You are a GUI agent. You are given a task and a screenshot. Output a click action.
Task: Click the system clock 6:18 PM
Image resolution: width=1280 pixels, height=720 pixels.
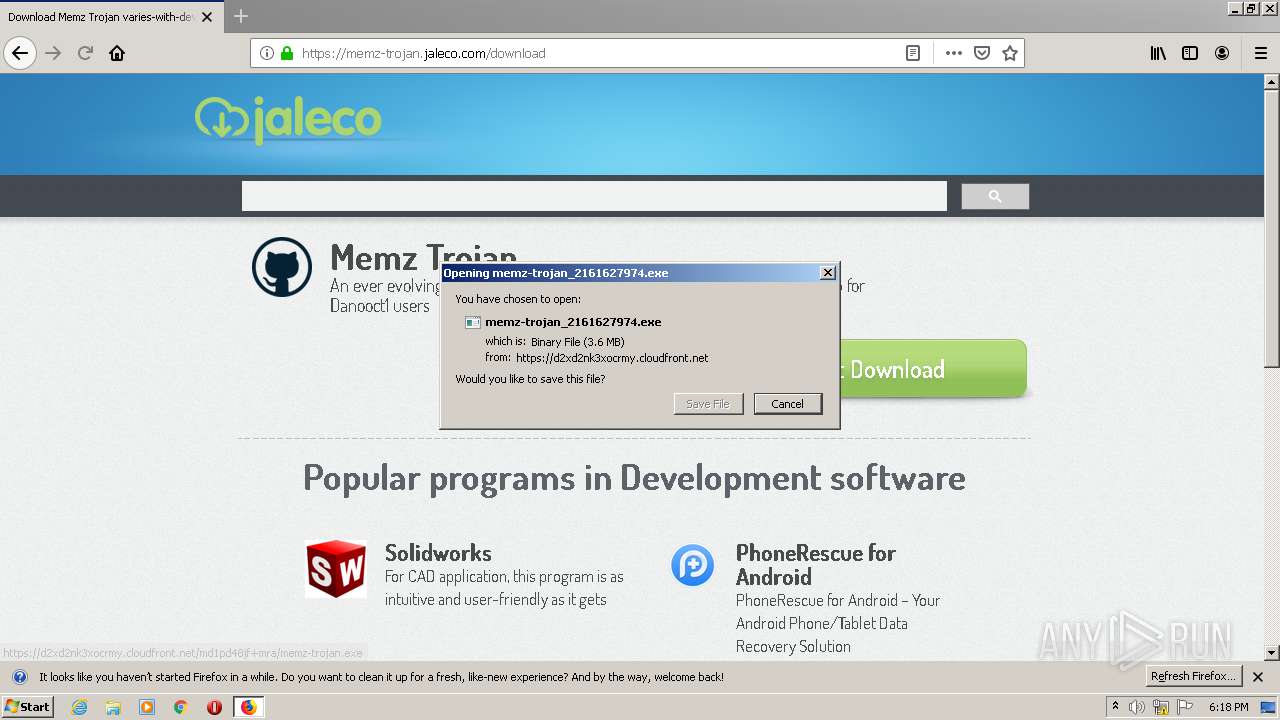[x=1228, y=707]
